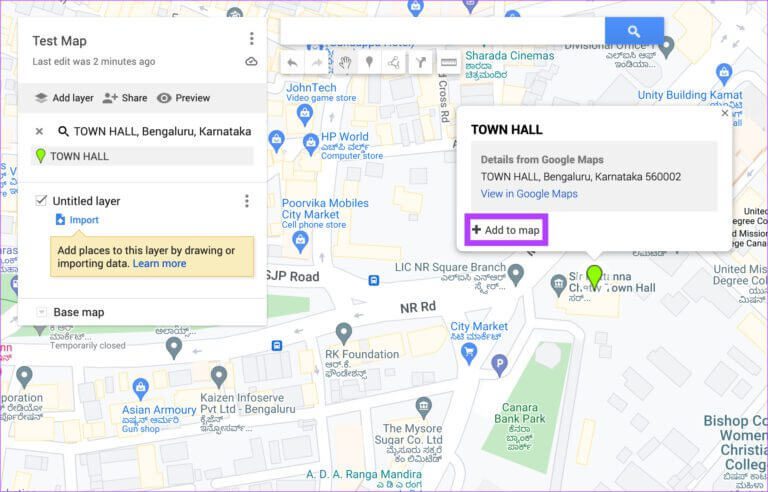
Task: Click The Mysore Sugar Co. landmark pin
Action: (423, 408)
